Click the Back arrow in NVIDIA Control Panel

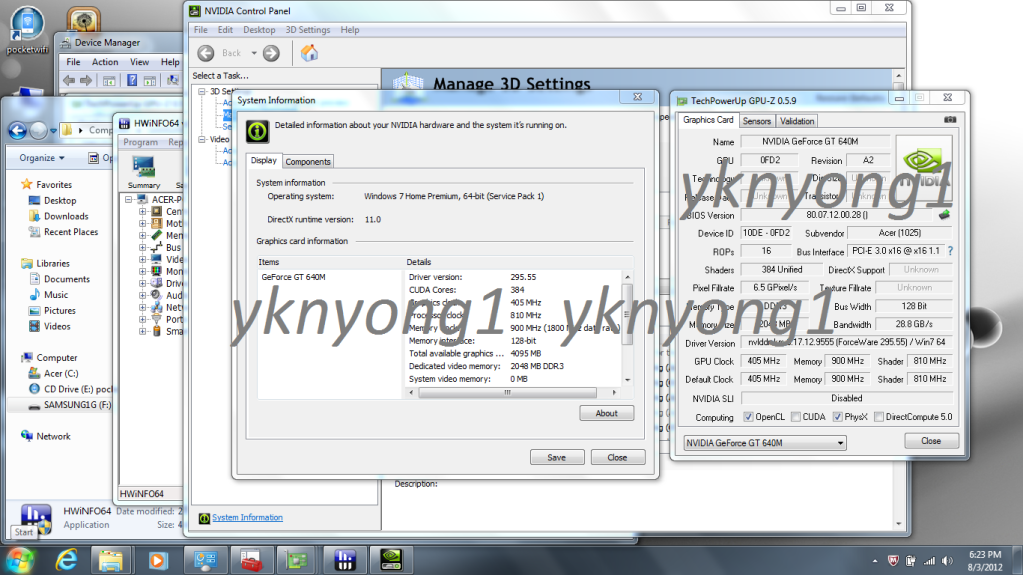coord(206,53)
